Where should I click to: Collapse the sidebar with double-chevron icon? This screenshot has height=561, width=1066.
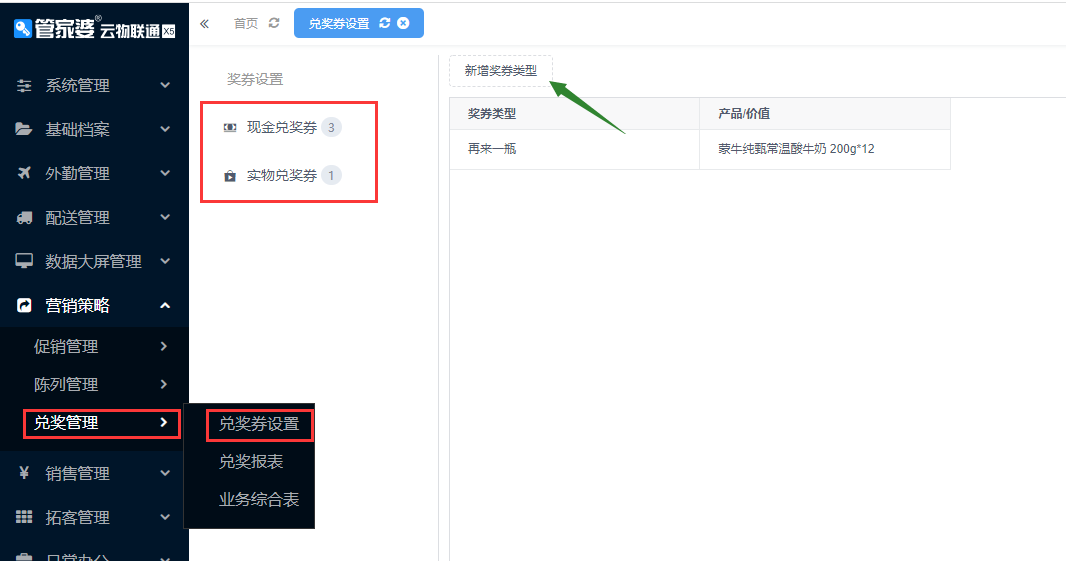(205, 23)
